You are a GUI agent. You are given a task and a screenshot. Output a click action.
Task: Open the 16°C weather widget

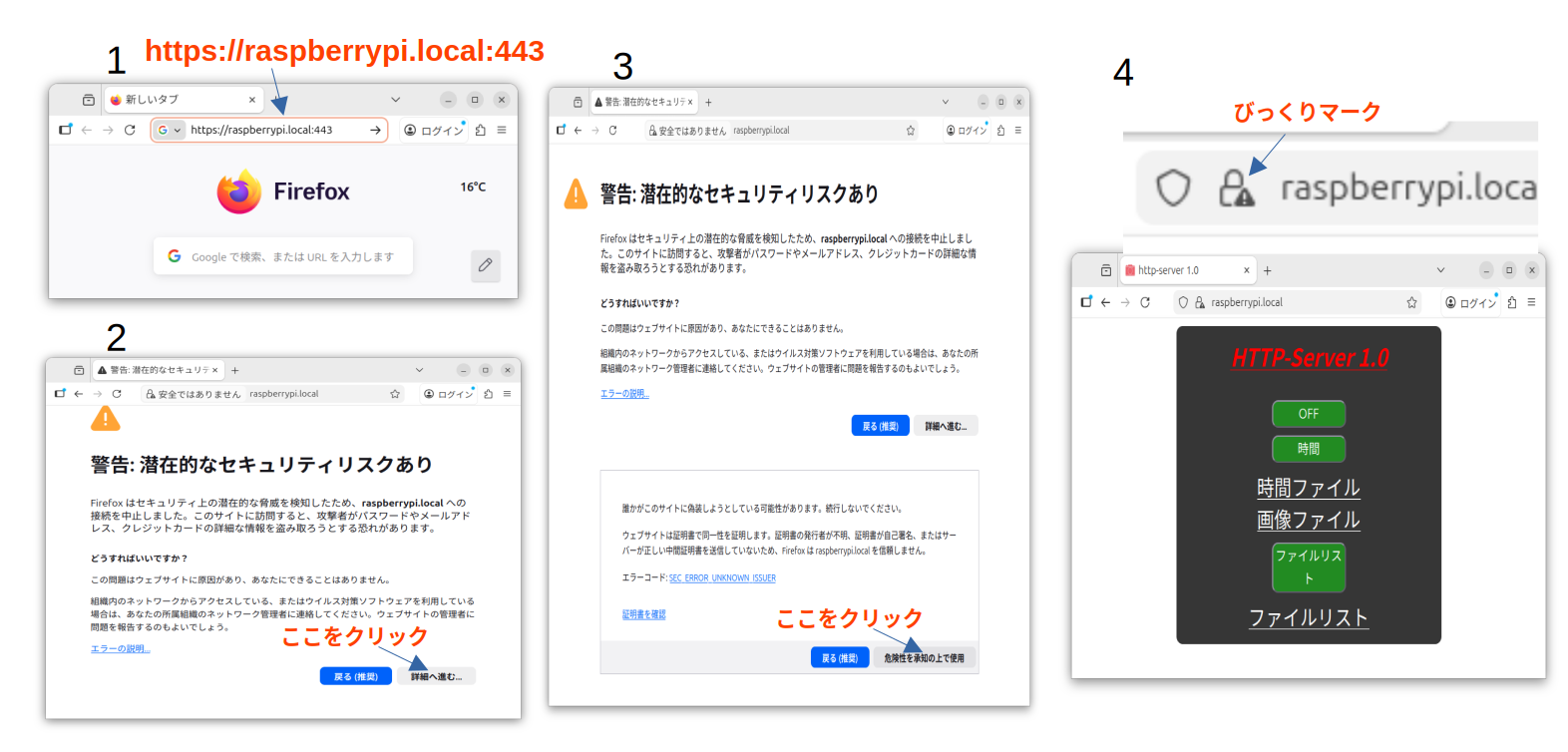tap(473, 187)
